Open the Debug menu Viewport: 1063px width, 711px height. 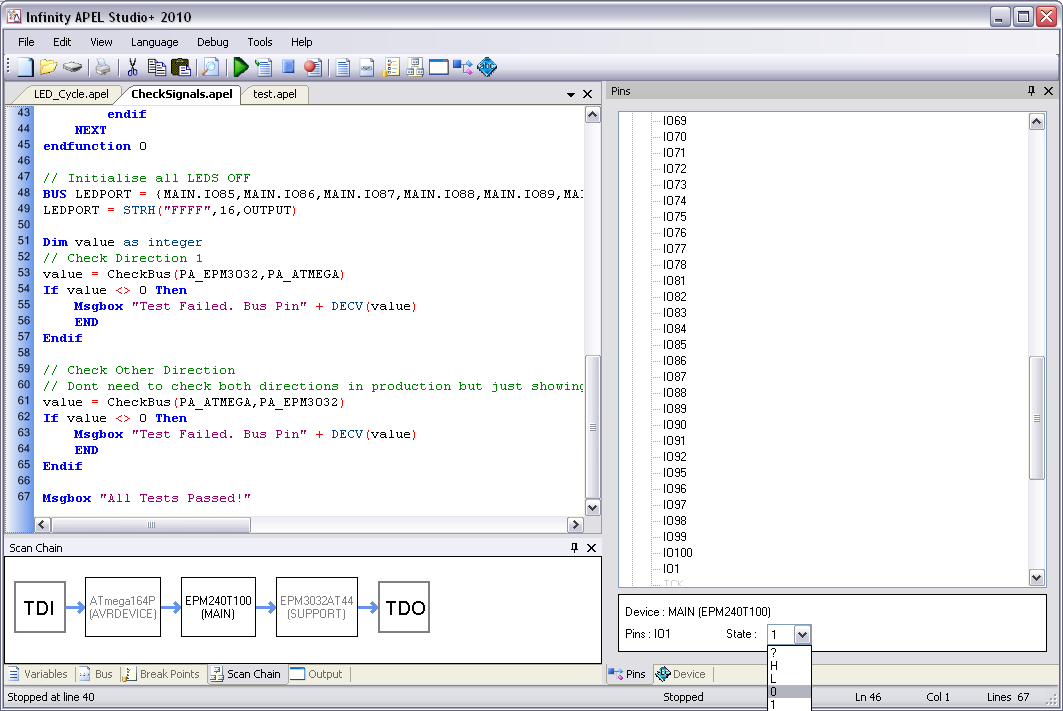point(212,42)
